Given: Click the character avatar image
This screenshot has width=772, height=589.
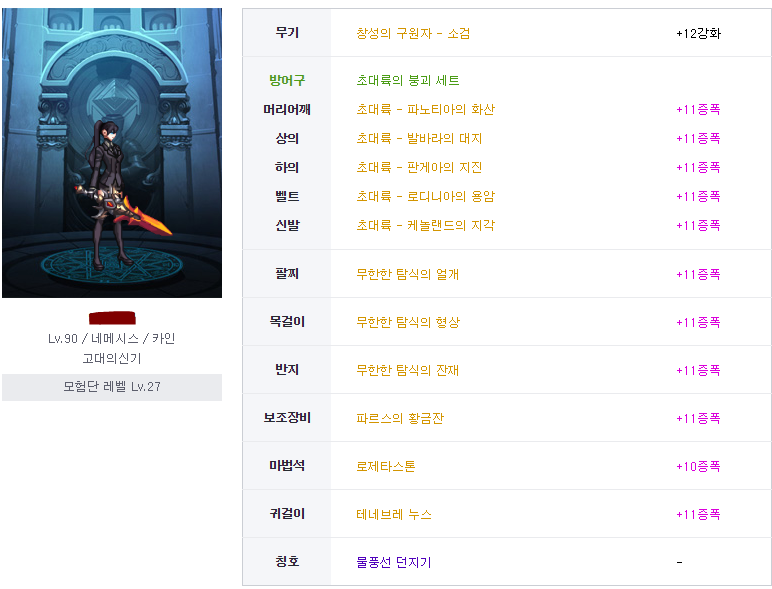Looking at the screenshot, I should point(112,153).
